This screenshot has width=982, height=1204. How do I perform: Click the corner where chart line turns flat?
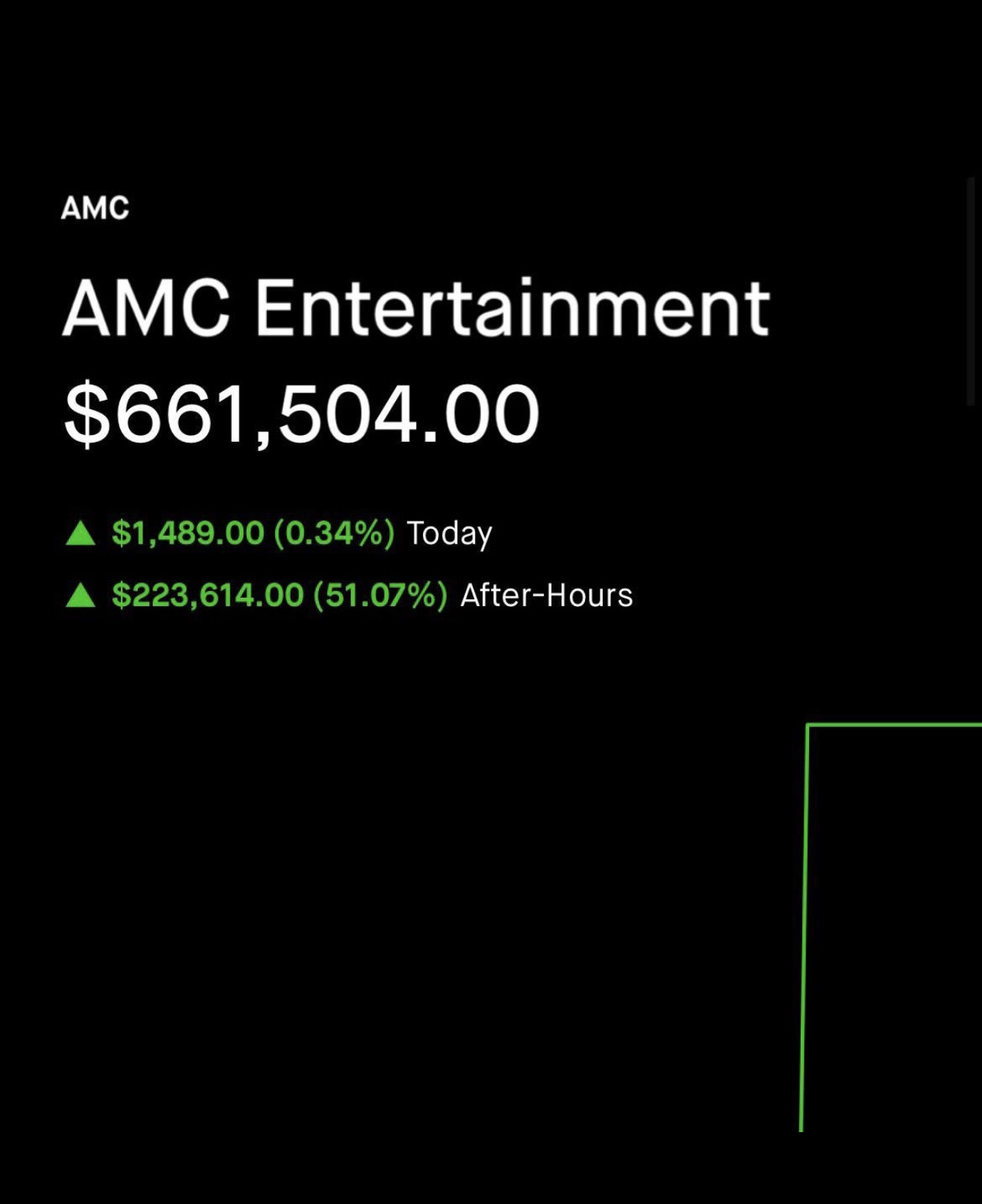(x=808, y=725)
